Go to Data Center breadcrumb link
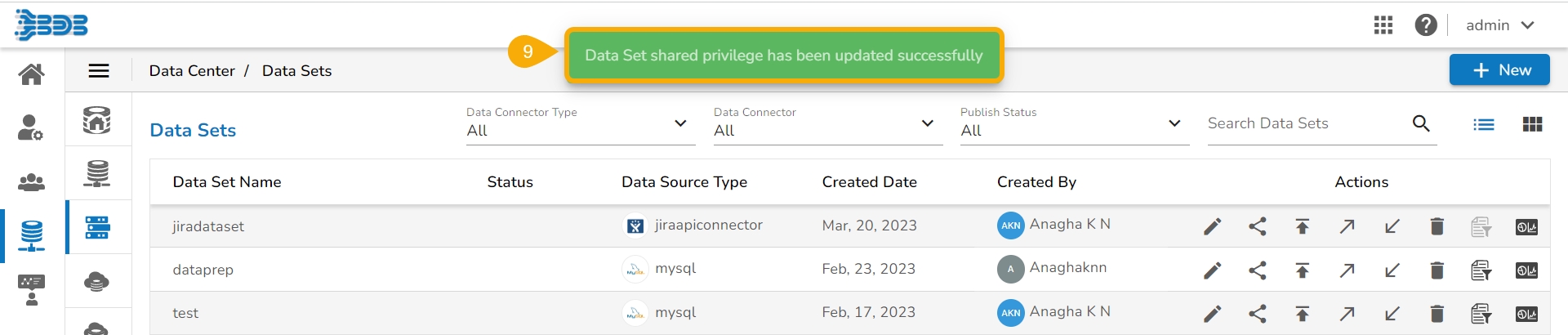1568x335 pixels. coord(192,71)
